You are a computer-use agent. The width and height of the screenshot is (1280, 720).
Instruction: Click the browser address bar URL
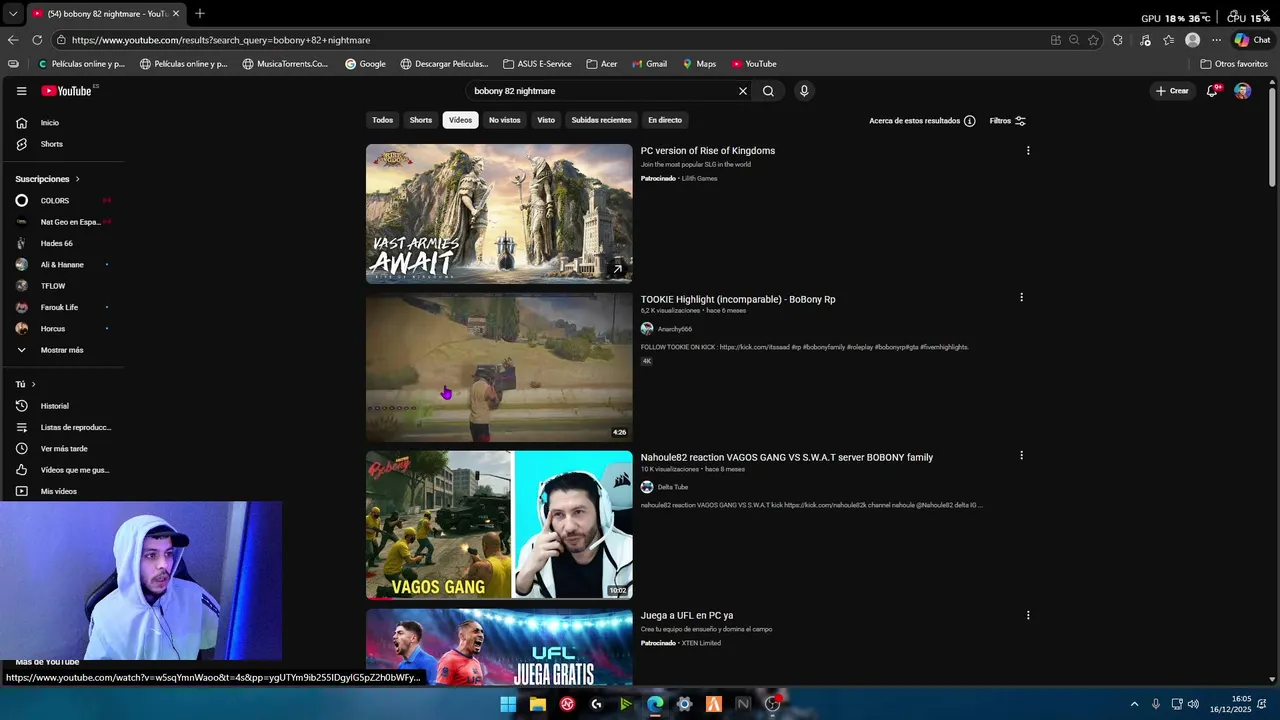coord(221,40)
